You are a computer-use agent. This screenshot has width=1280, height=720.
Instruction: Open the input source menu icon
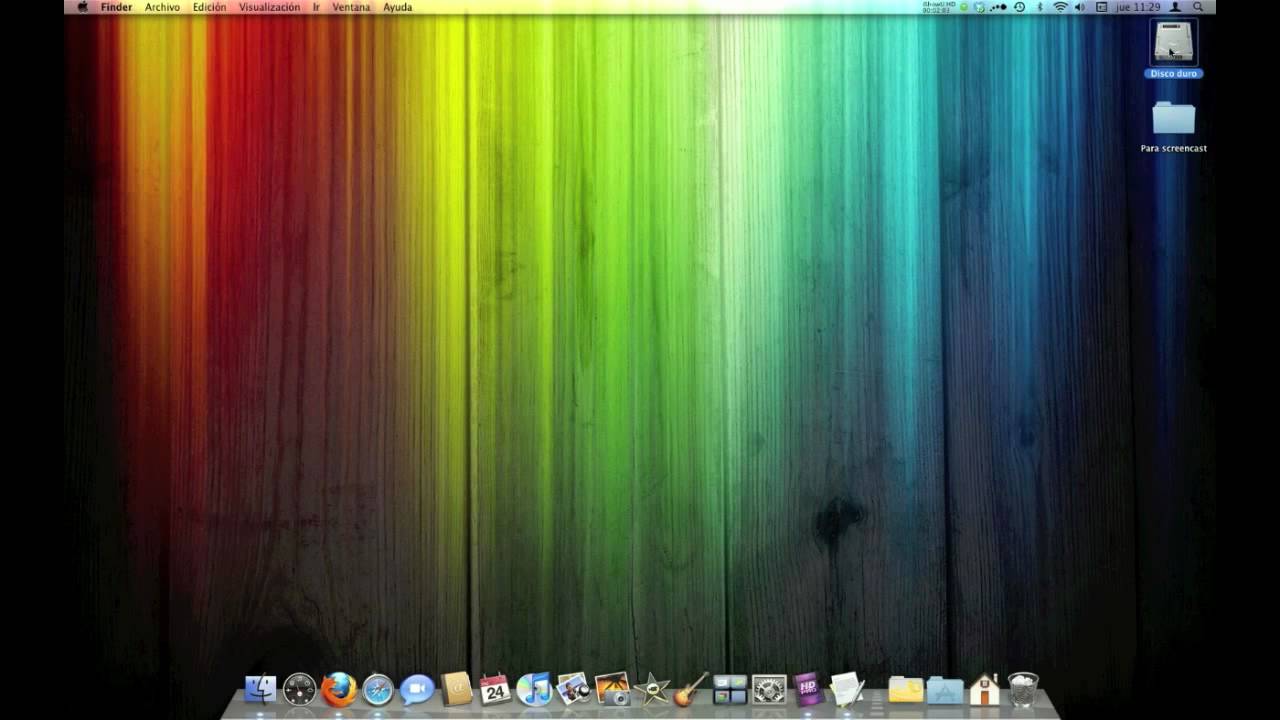tap(1101, 7)
